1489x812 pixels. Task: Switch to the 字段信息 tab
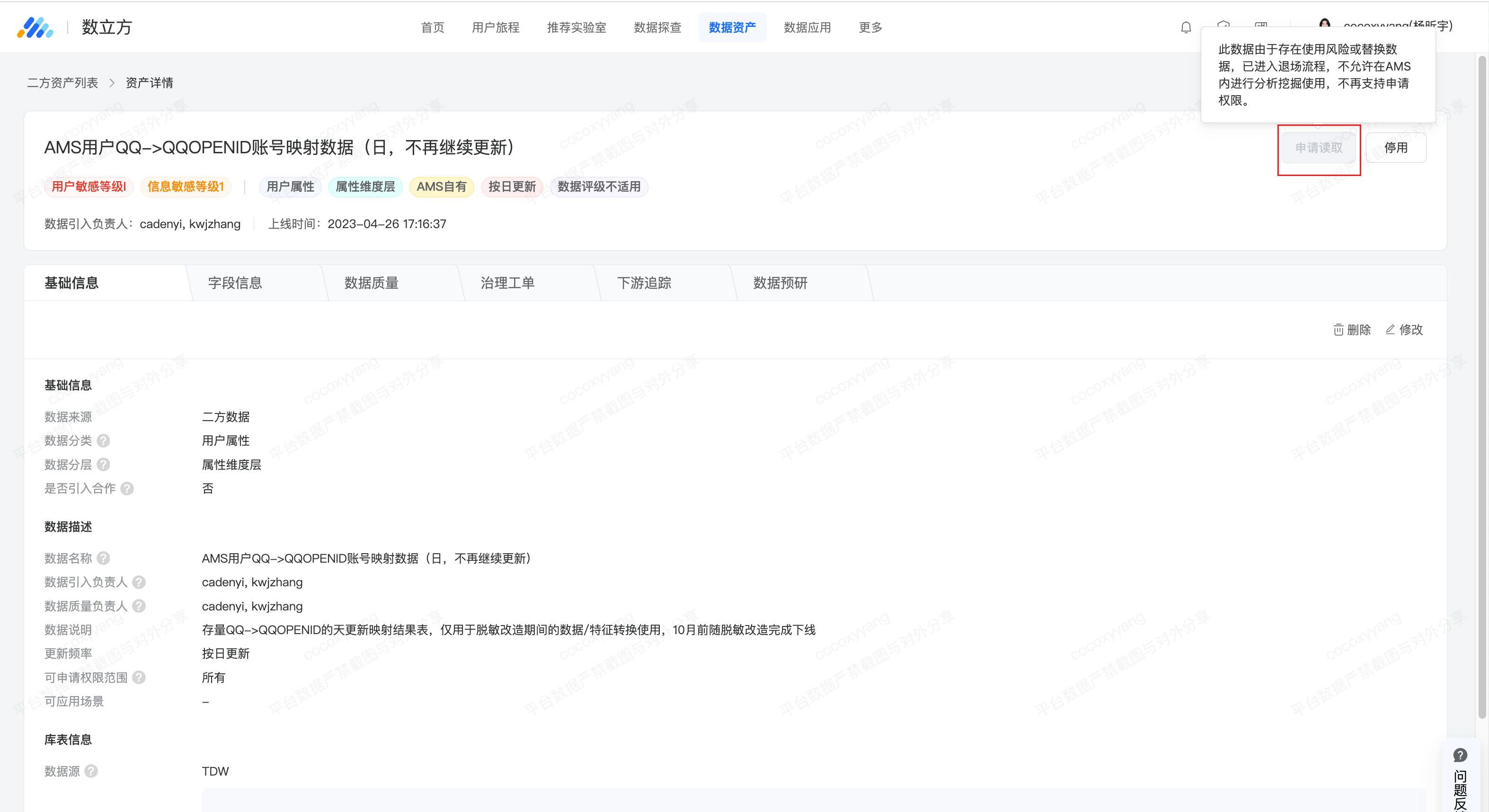click(x=235, y=282)
